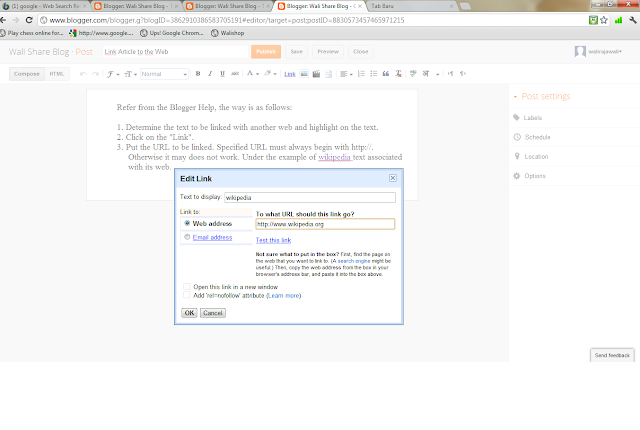Bookmark this page with the star icon
This screenshot has height=430, width=640.
tap(604, 20)
